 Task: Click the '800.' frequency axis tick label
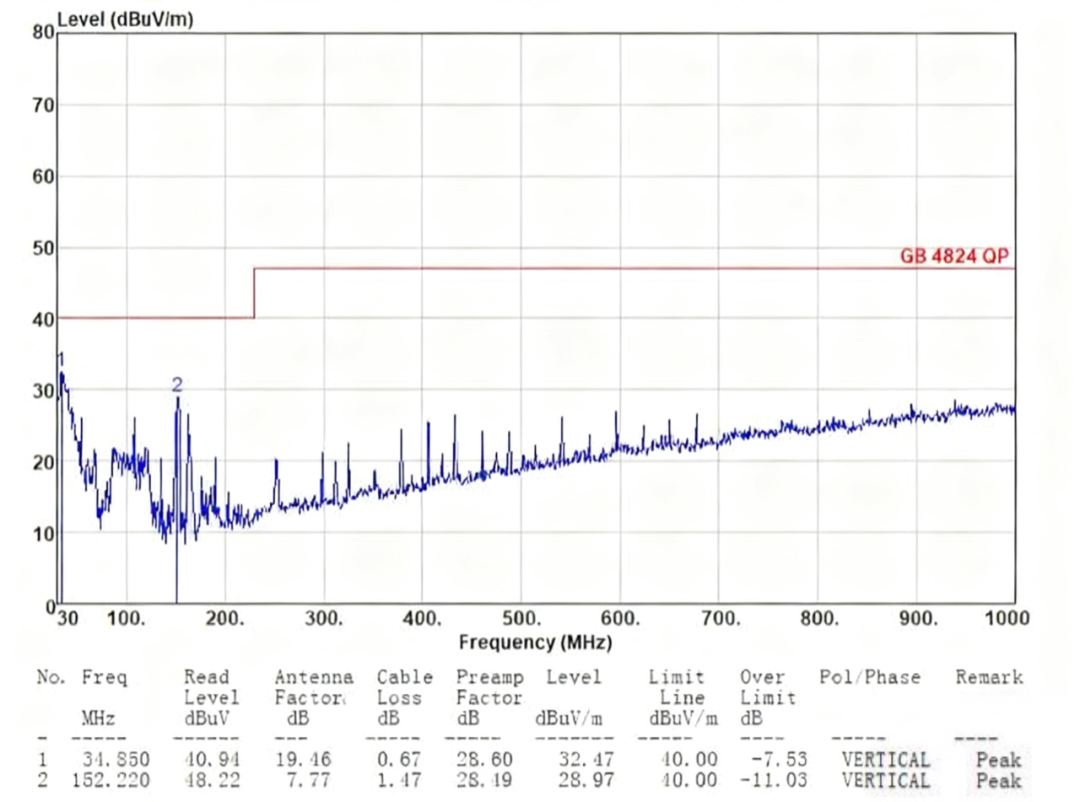pos(819,617)
